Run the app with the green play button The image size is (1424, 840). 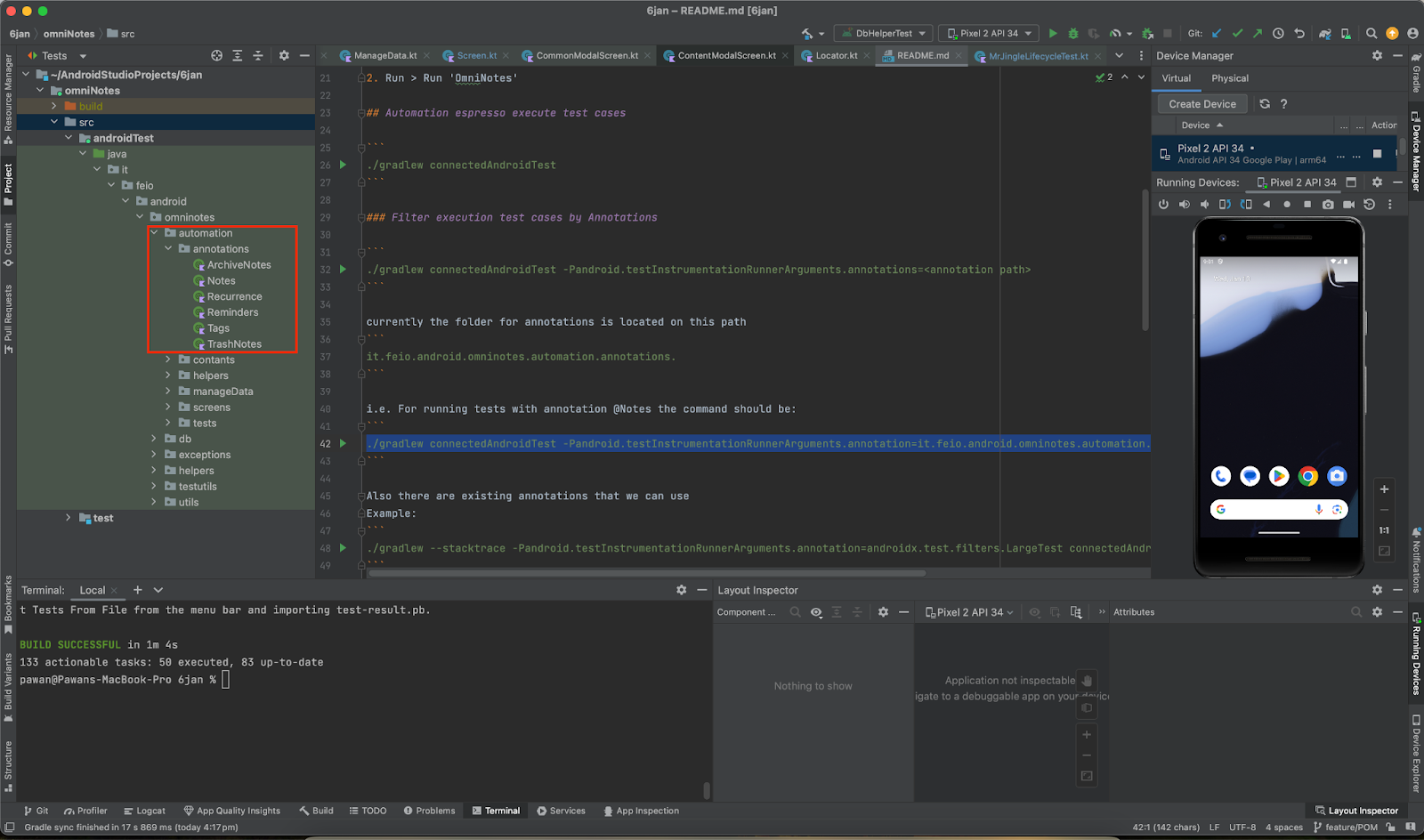coord(1053,34)
